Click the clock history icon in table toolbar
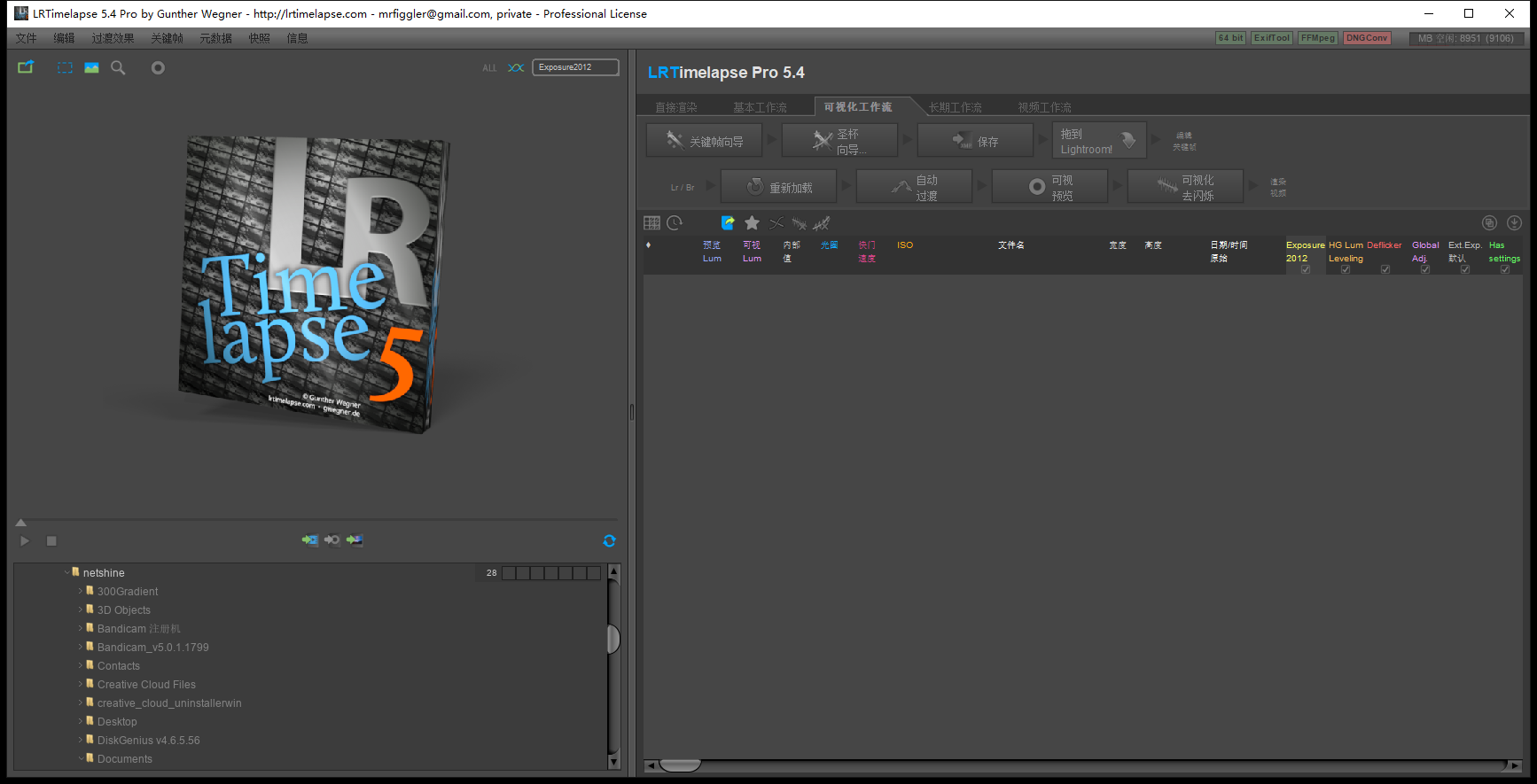 (x=675, y=223)
